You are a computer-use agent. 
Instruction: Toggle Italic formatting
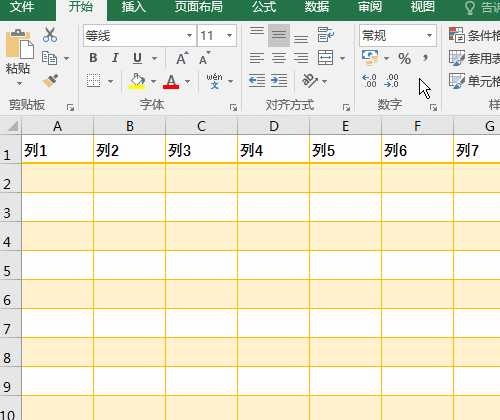pos(115,58)
